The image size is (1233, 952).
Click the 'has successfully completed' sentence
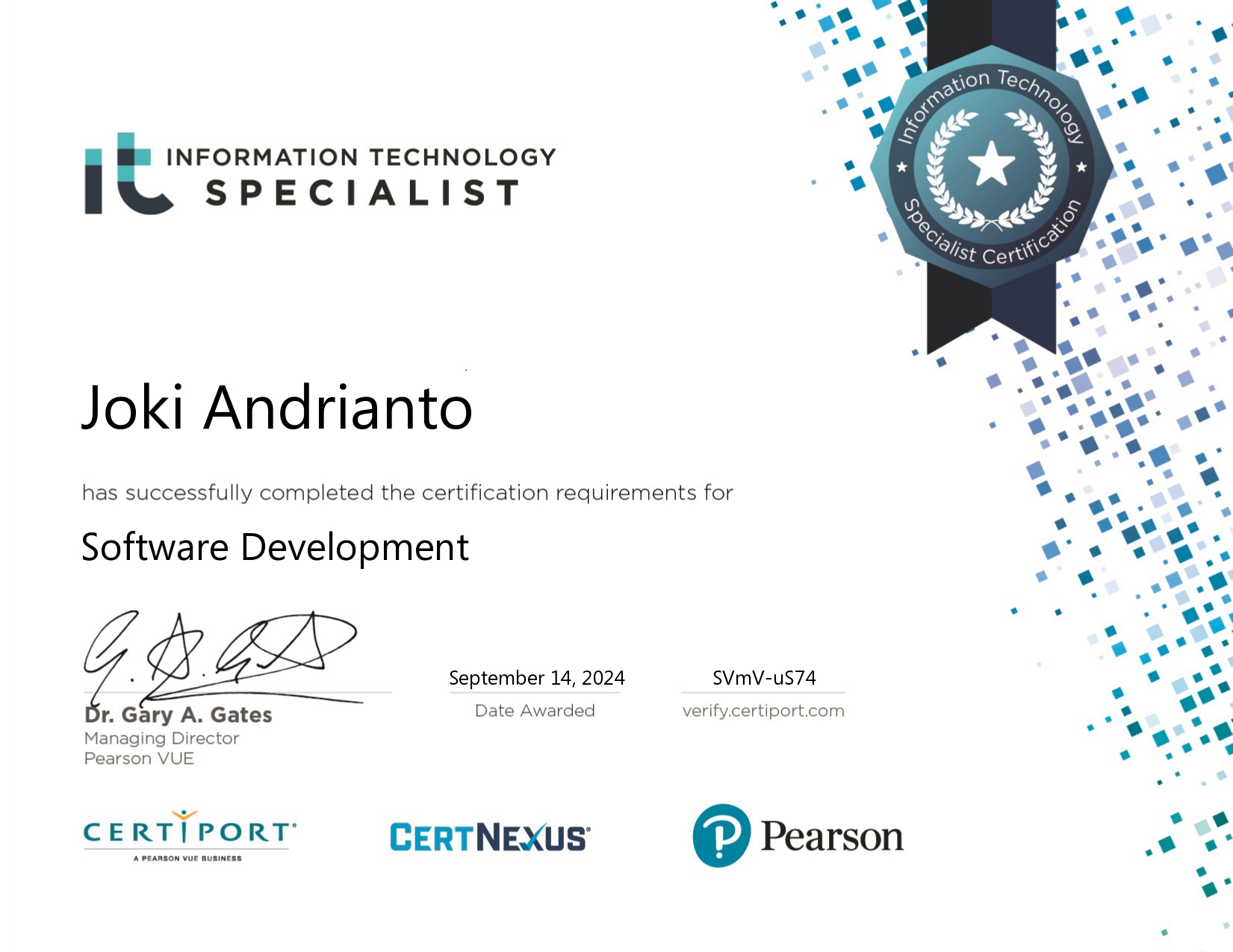pyautogui.click(x=407, y=493)
